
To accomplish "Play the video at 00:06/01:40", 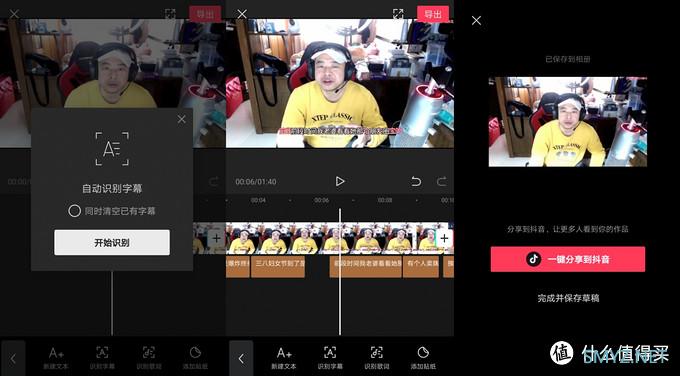I will pos(340,181).
